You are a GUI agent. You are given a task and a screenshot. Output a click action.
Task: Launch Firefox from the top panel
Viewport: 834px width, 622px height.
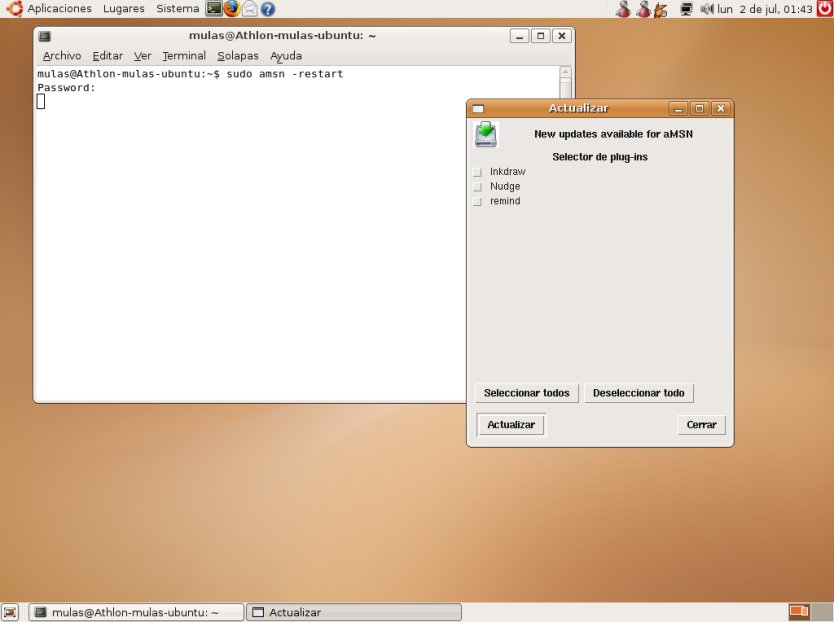click(x=232, y=9)
